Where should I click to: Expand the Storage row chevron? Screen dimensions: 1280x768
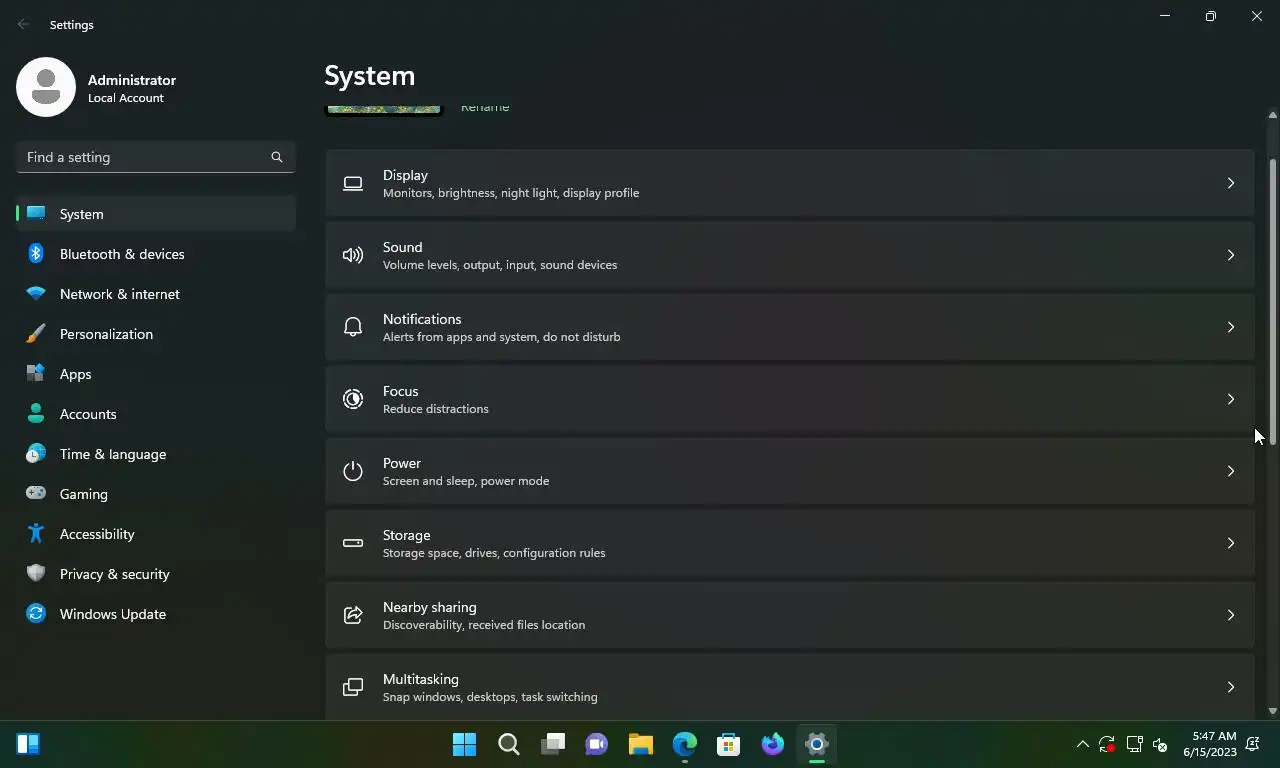[1231, 543]
